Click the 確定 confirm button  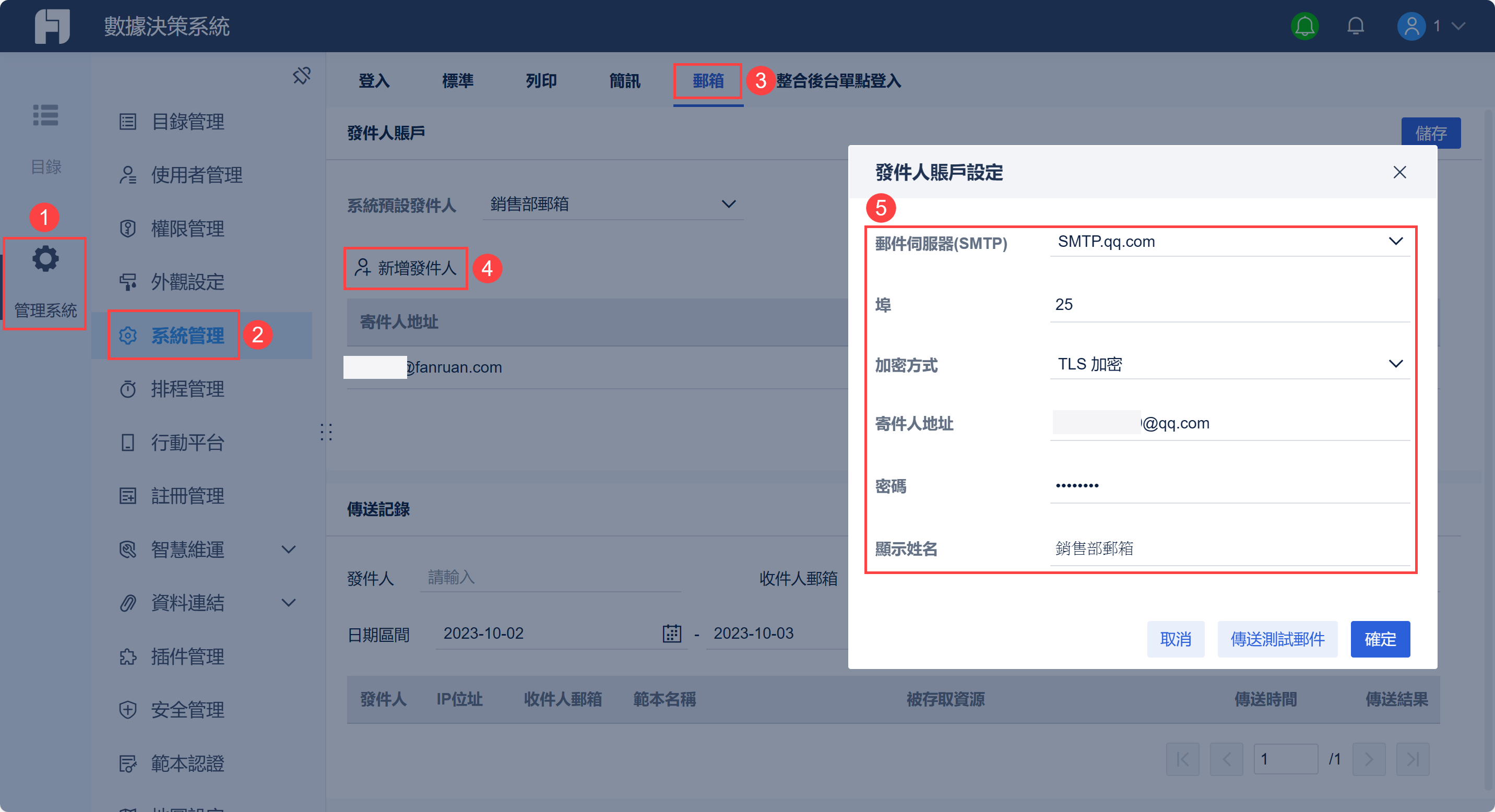[x=1380, y=639]
